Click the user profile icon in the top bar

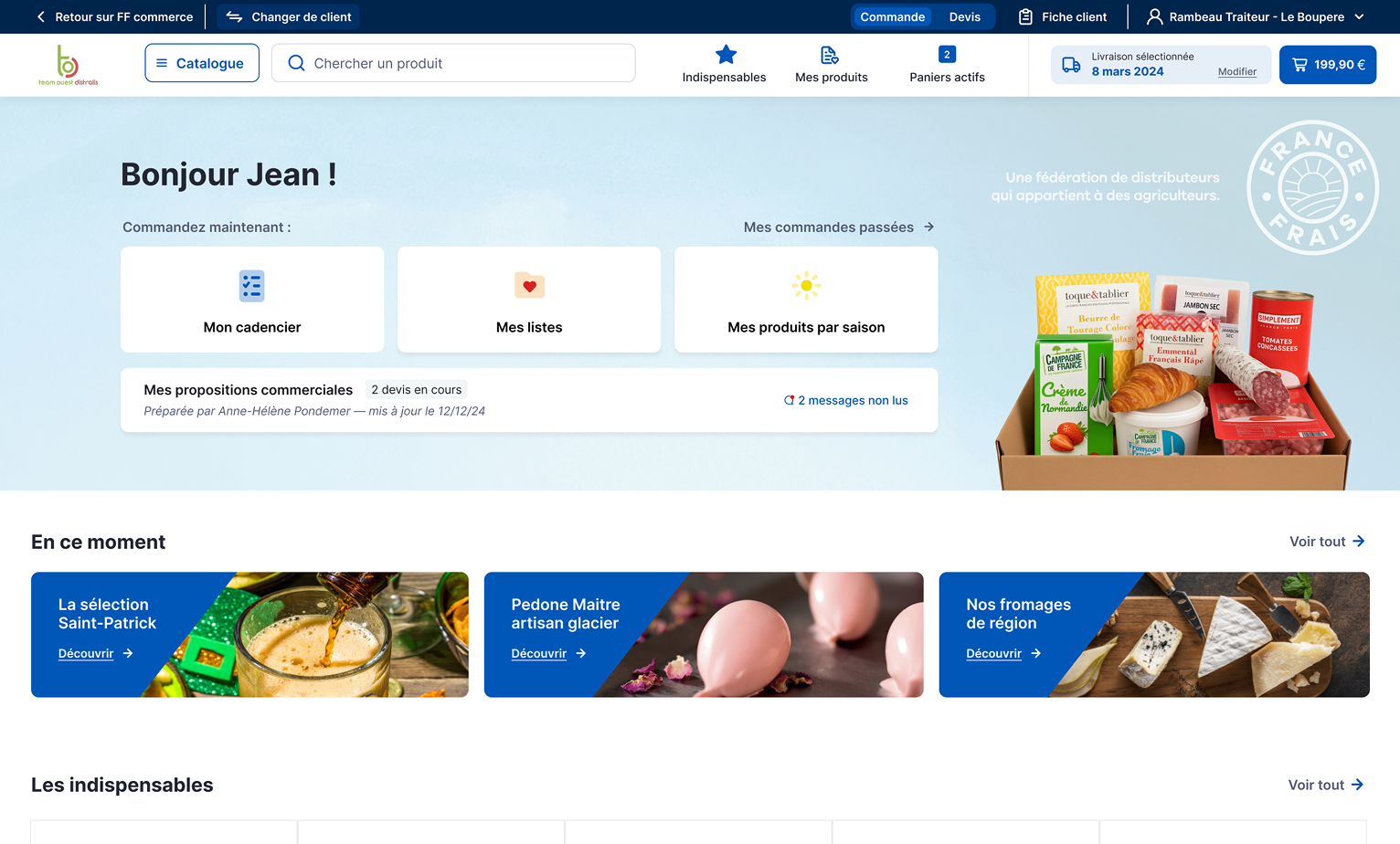click(1155, 16)
